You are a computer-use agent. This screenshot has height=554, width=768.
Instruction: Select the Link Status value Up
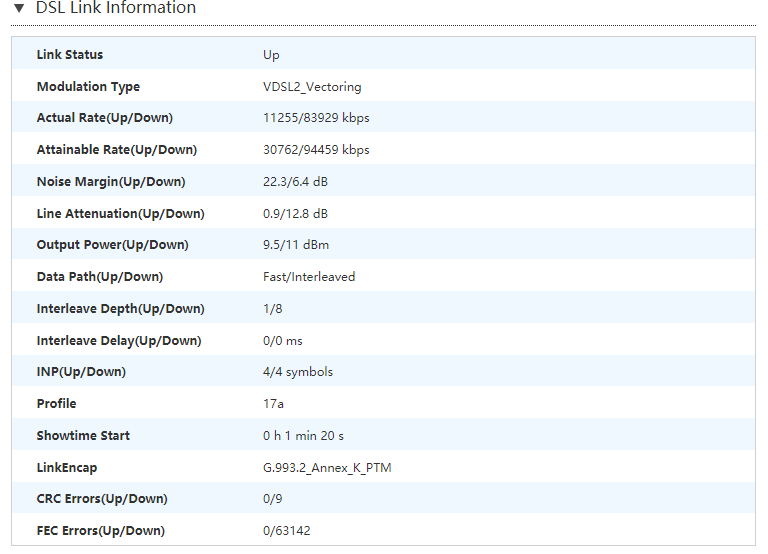271,55
